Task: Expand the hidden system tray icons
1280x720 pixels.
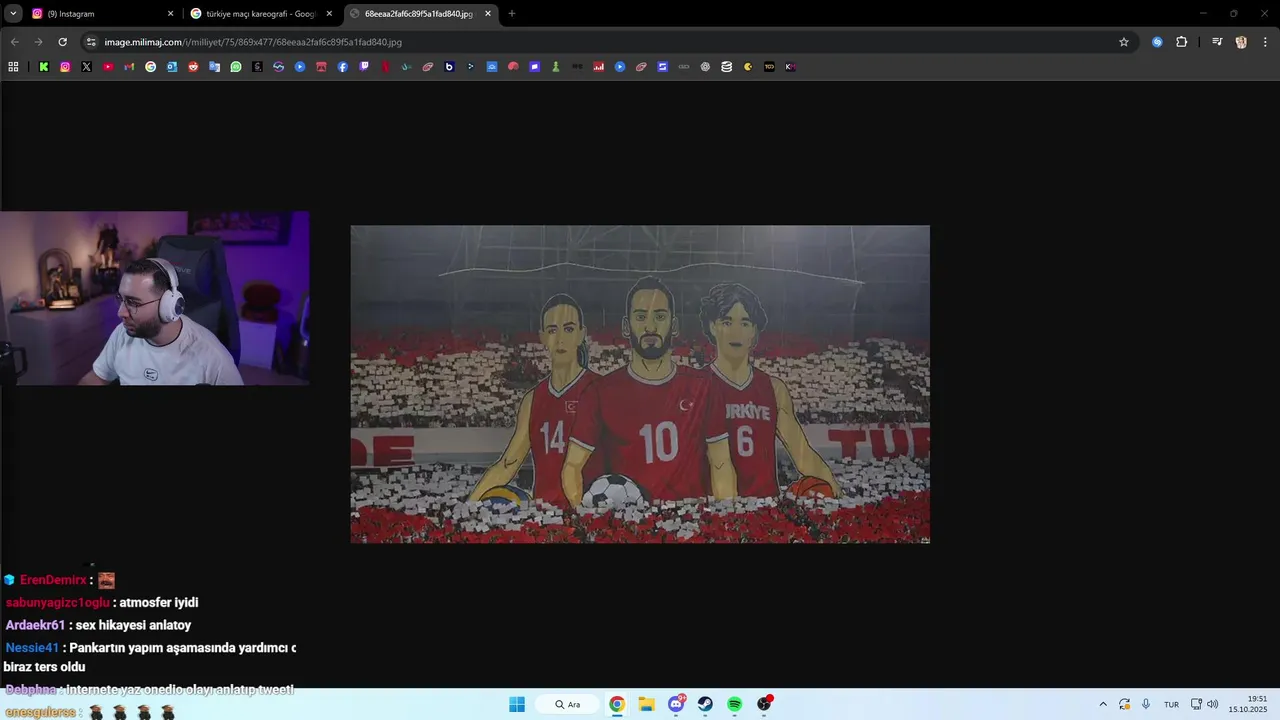Action: [x=1103, y=704]
